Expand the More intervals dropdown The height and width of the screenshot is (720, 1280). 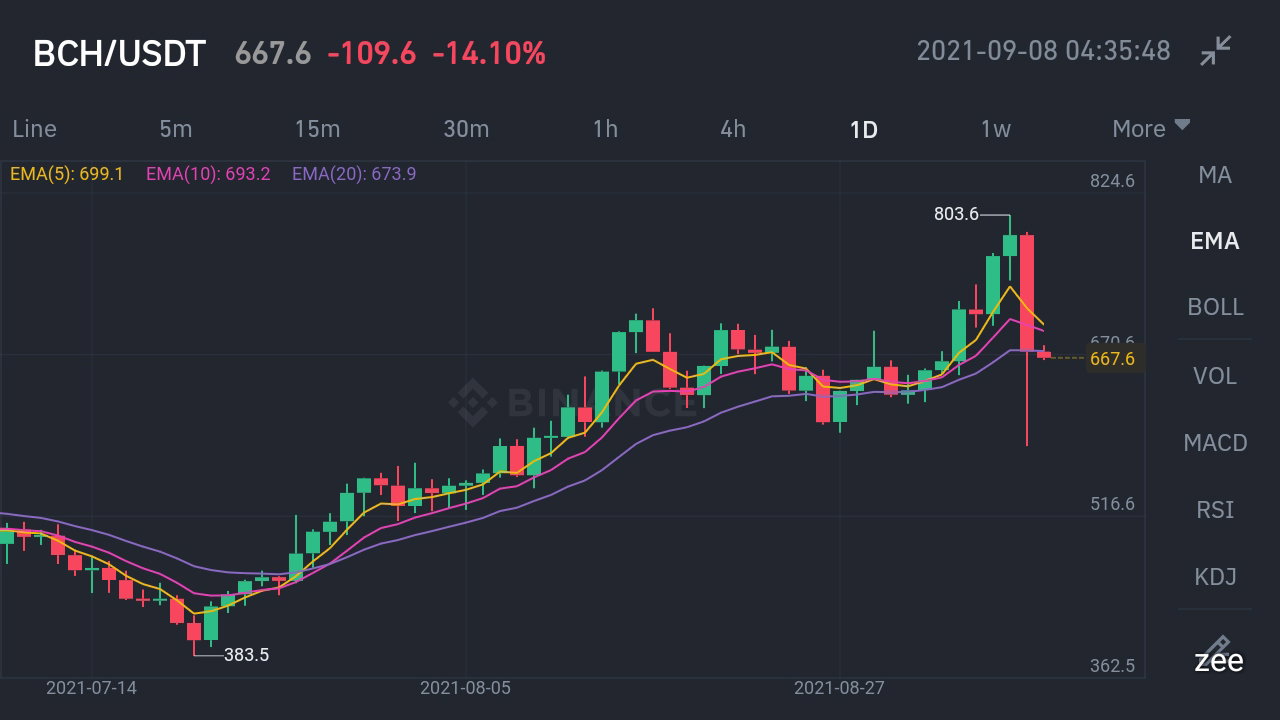(1151, 128)
